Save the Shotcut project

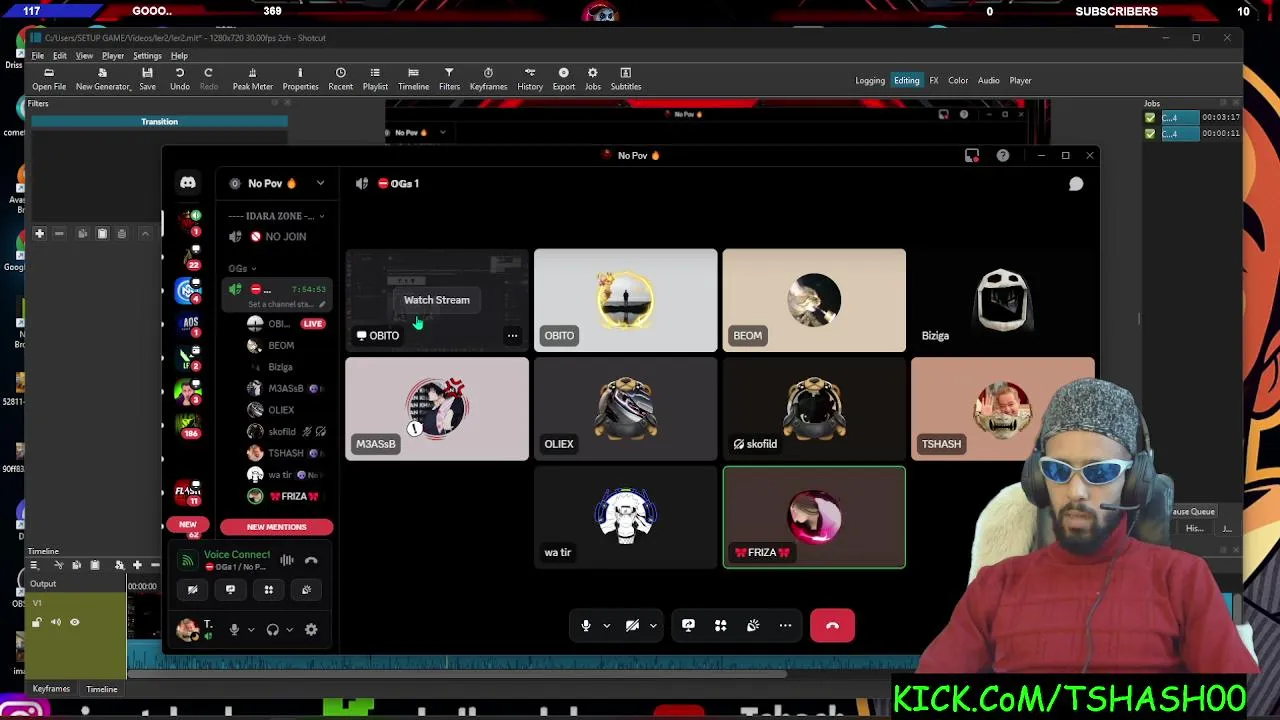(x=147, y=79)
